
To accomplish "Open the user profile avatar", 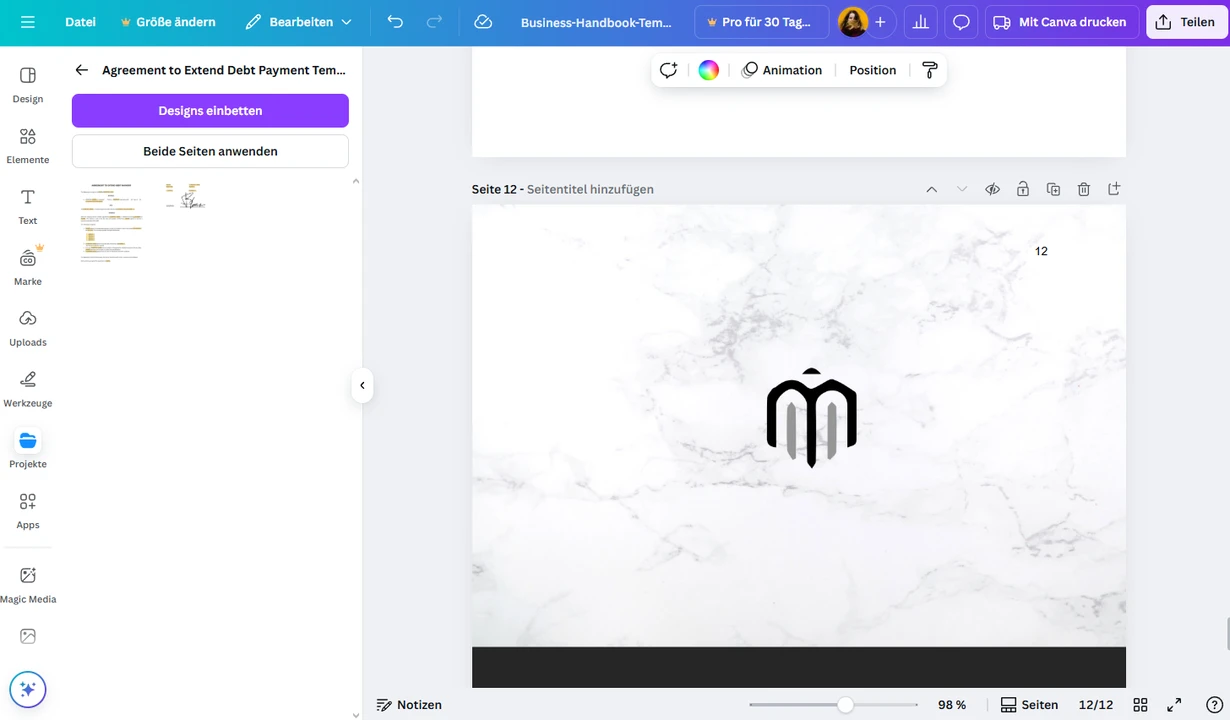I will point(852,22).
